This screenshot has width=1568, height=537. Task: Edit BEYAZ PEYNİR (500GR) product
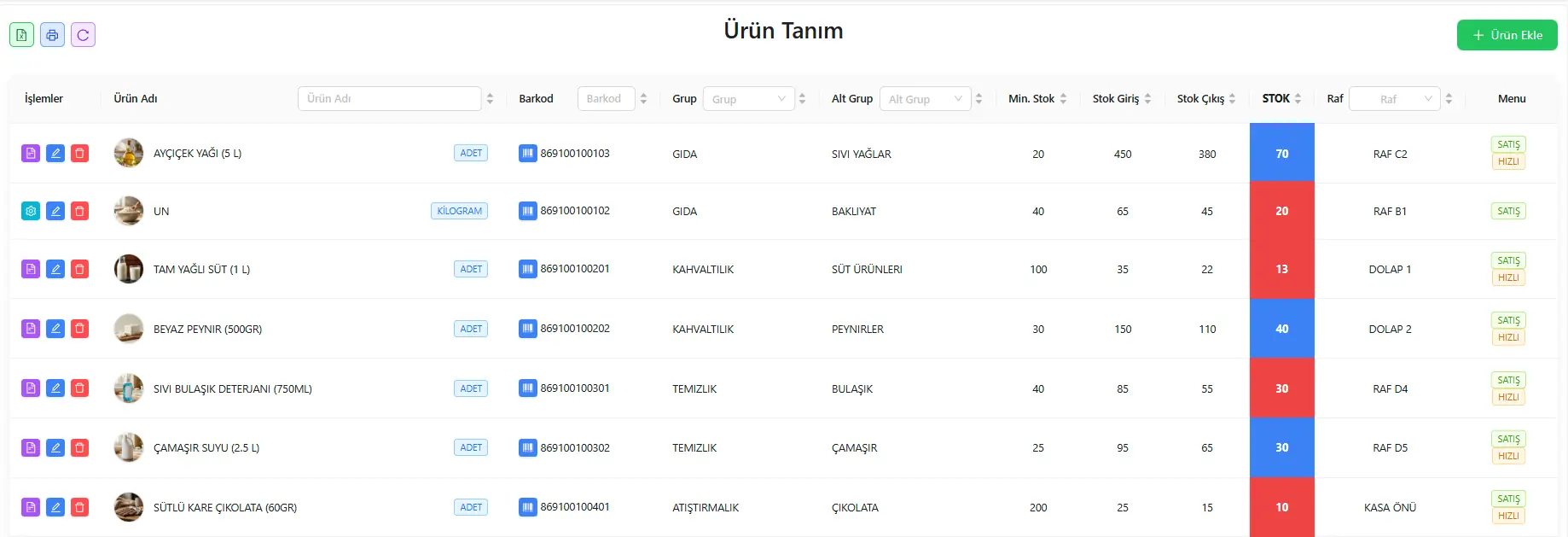(x=55, y=329)
